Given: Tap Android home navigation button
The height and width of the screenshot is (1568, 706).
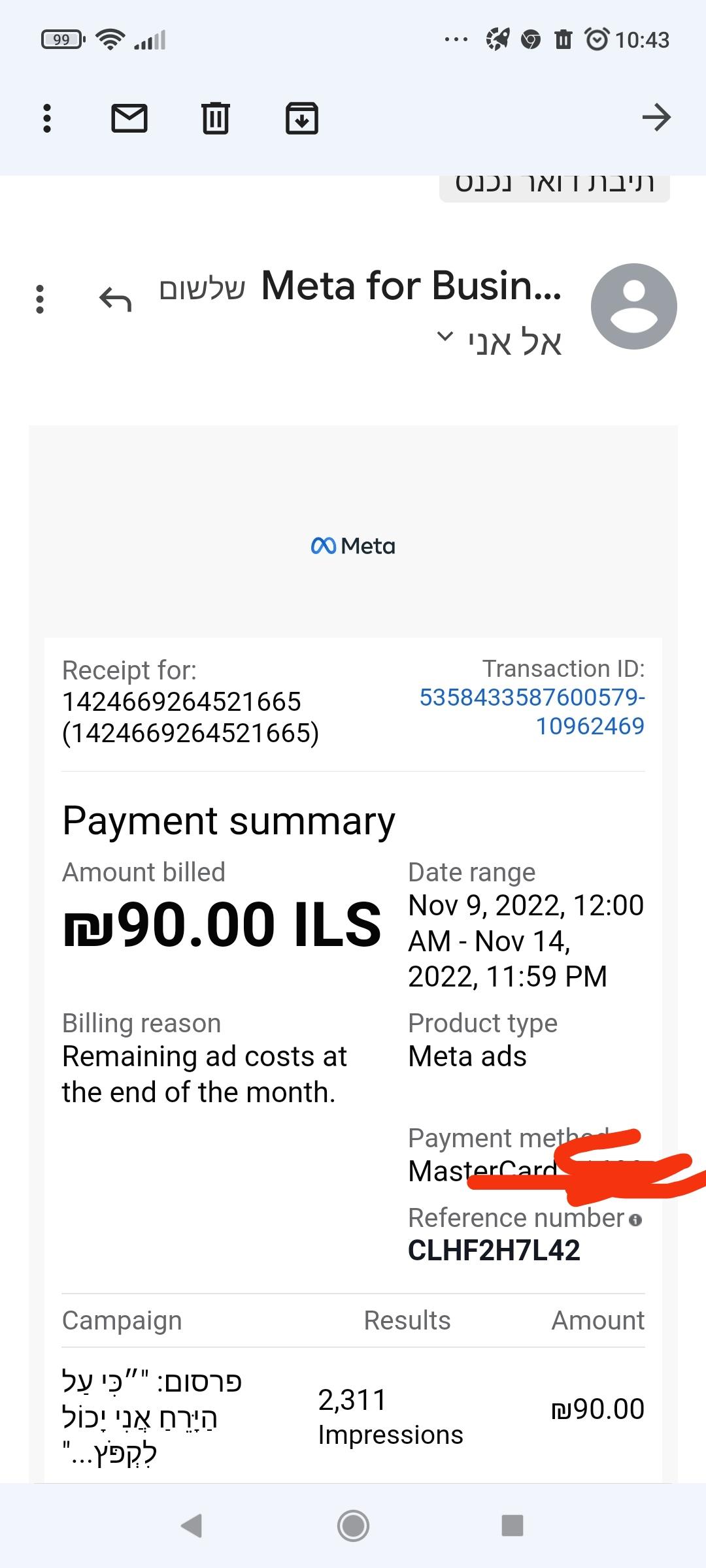Looking at the screenshot, I should [x=353, y=1526].
